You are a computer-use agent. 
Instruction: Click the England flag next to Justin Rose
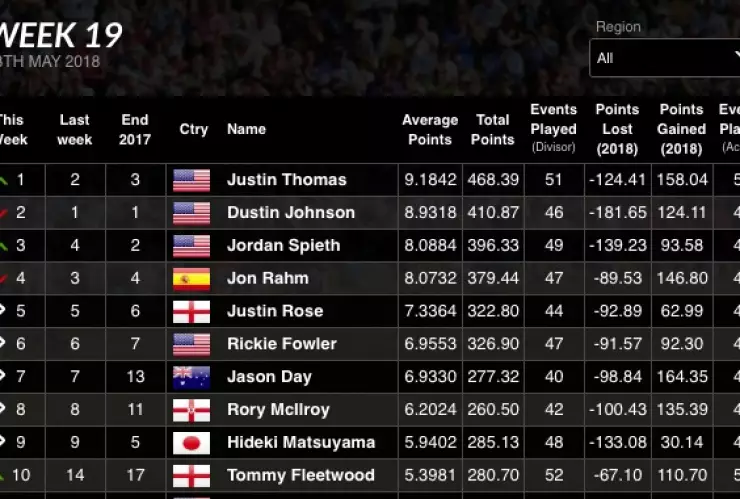point(191,311)
